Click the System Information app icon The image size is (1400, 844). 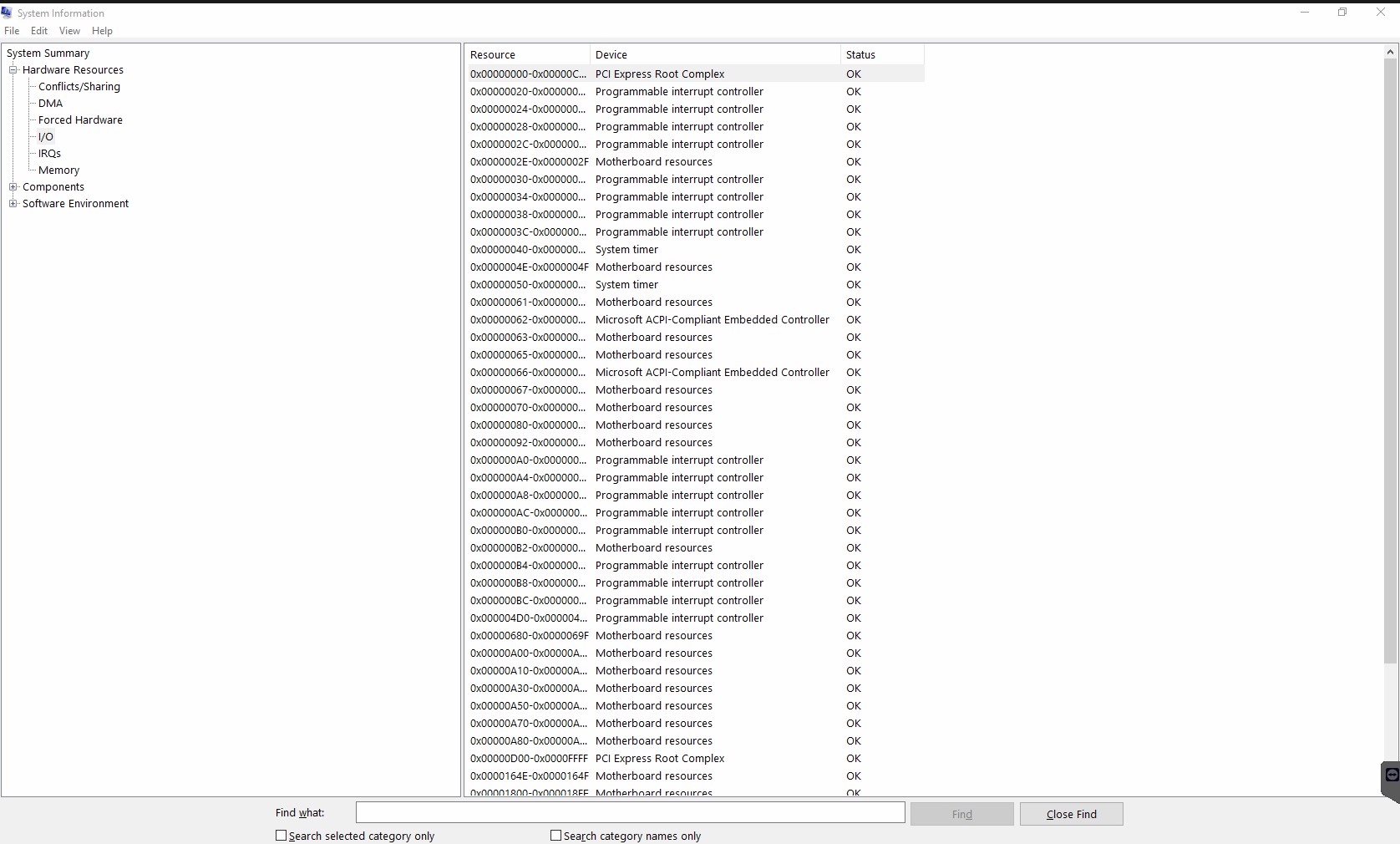coord(7,13)
